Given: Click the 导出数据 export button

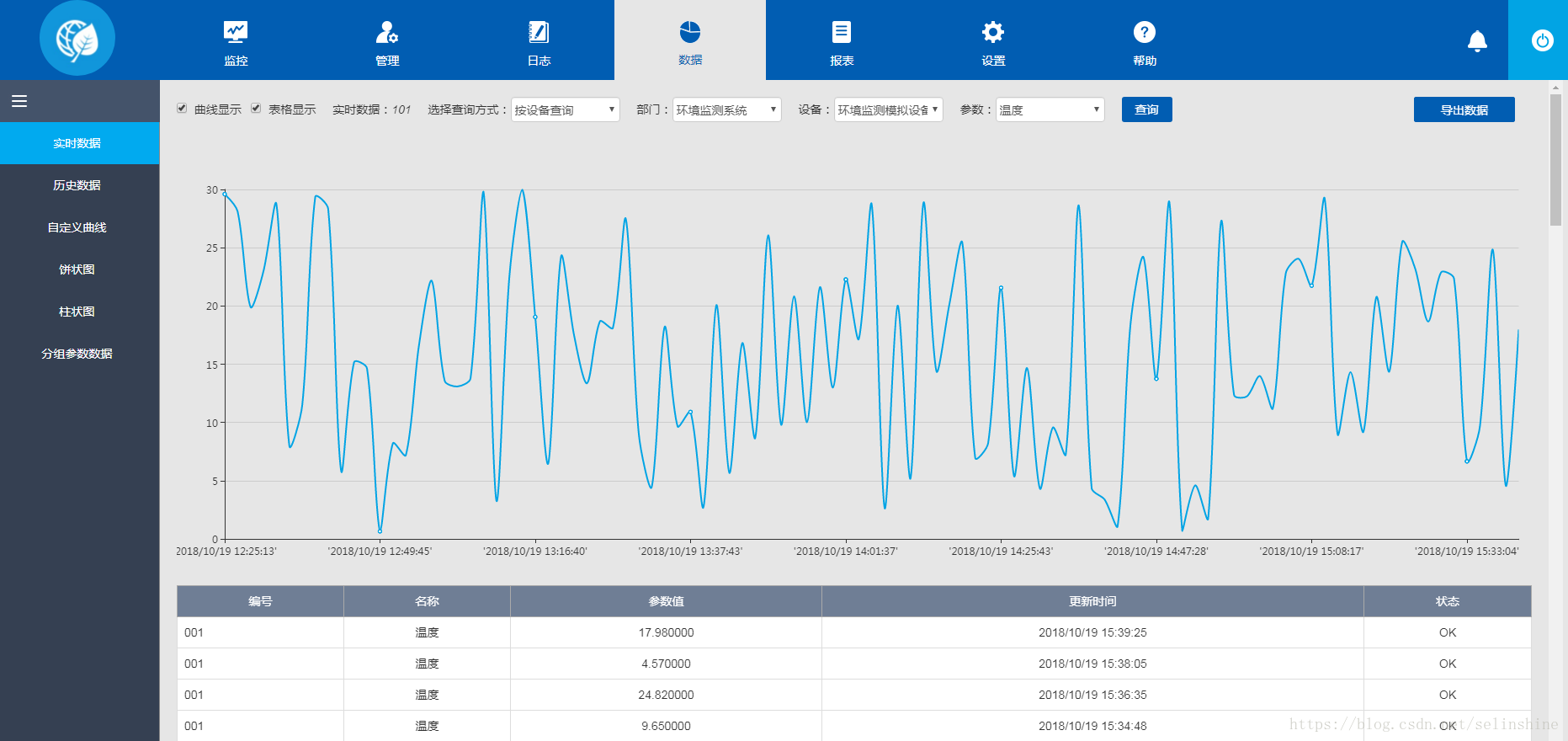Looking at the screenshot, I should coord(1464,109).
